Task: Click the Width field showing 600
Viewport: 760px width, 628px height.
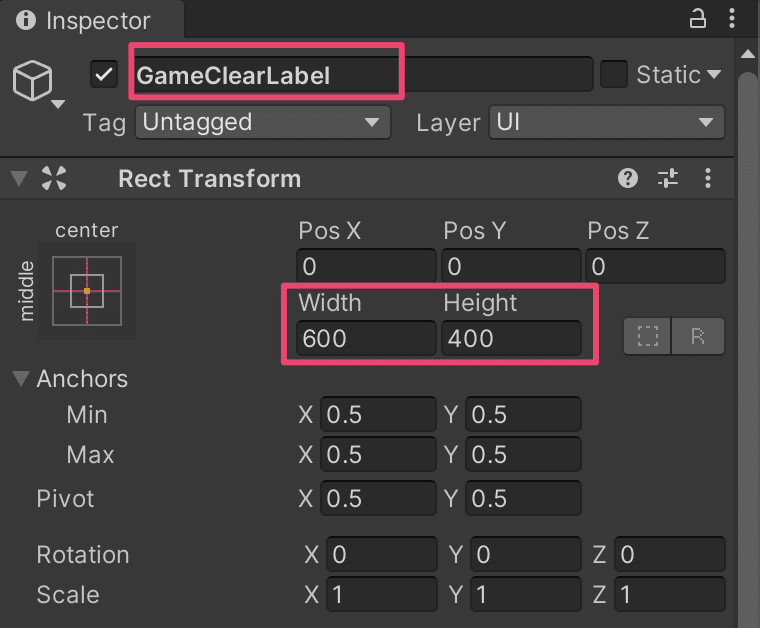Action: coord(366,338)
